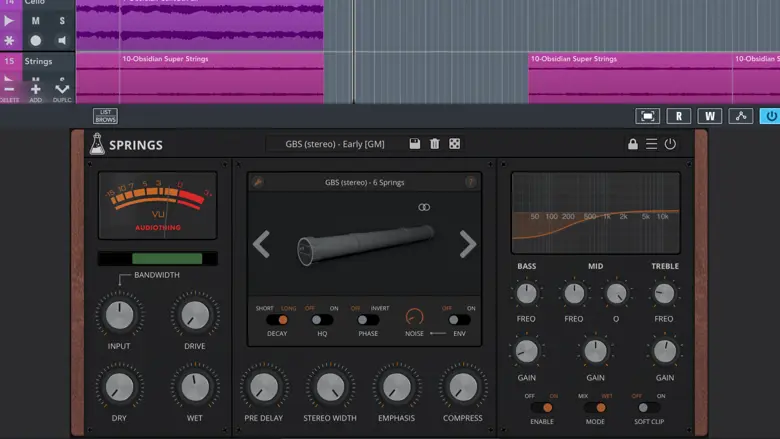The height and width of the screenshot is (439, 780).
Task: Open the Springs hamburger menu
Action: pyautogui.click(x=651, y=144)
